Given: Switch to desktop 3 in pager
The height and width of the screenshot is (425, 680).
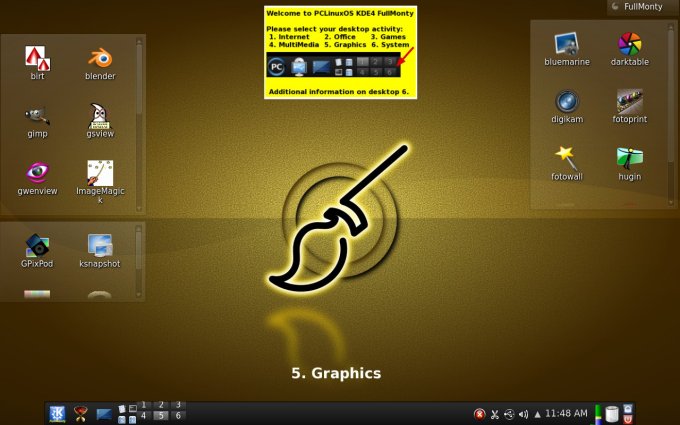Looking at the screenshot, I should [178, 405].
